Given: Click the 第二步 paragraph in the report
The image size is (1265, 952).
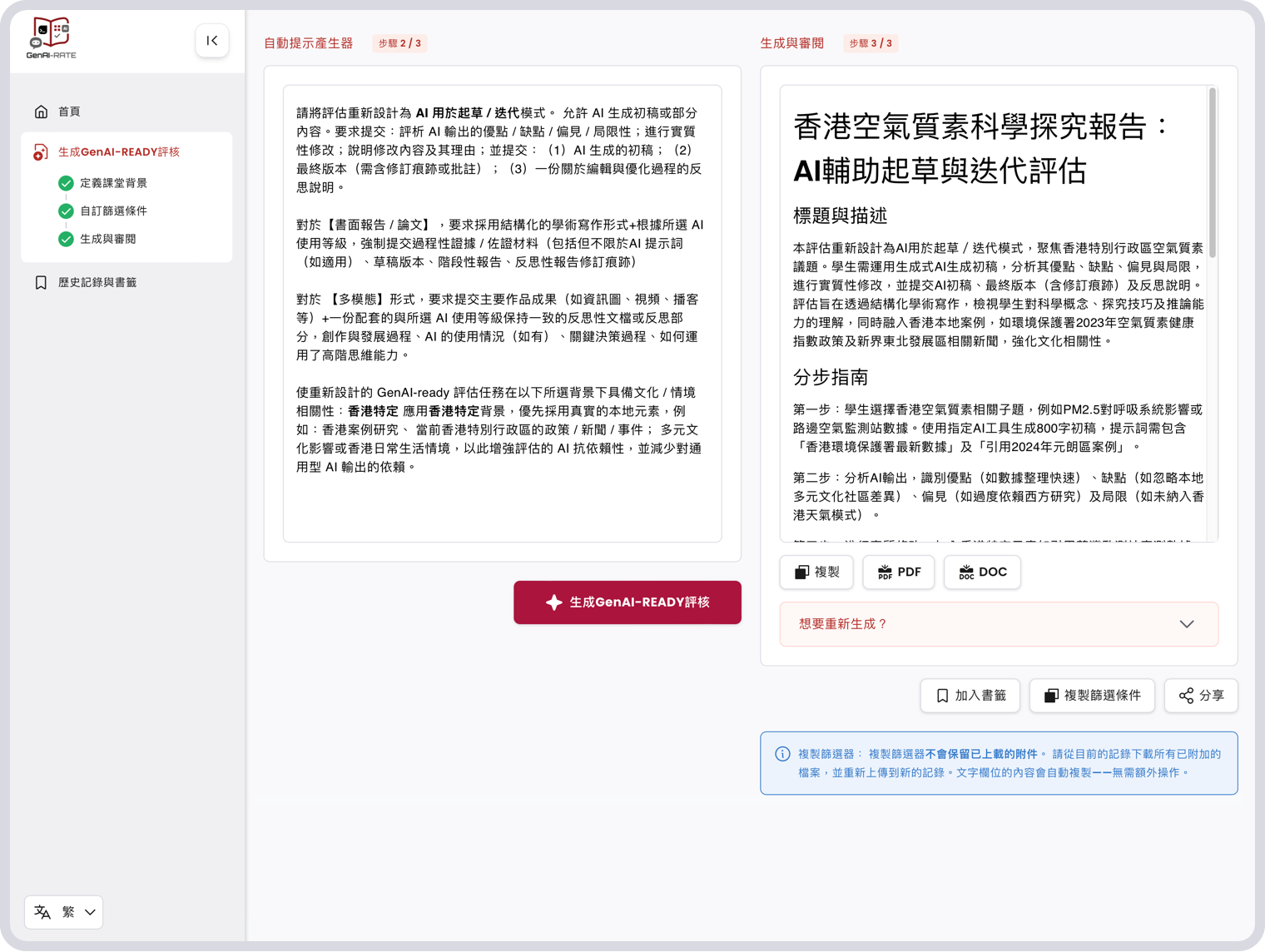Looking at the screenshot, I should [x=998, y=497].
